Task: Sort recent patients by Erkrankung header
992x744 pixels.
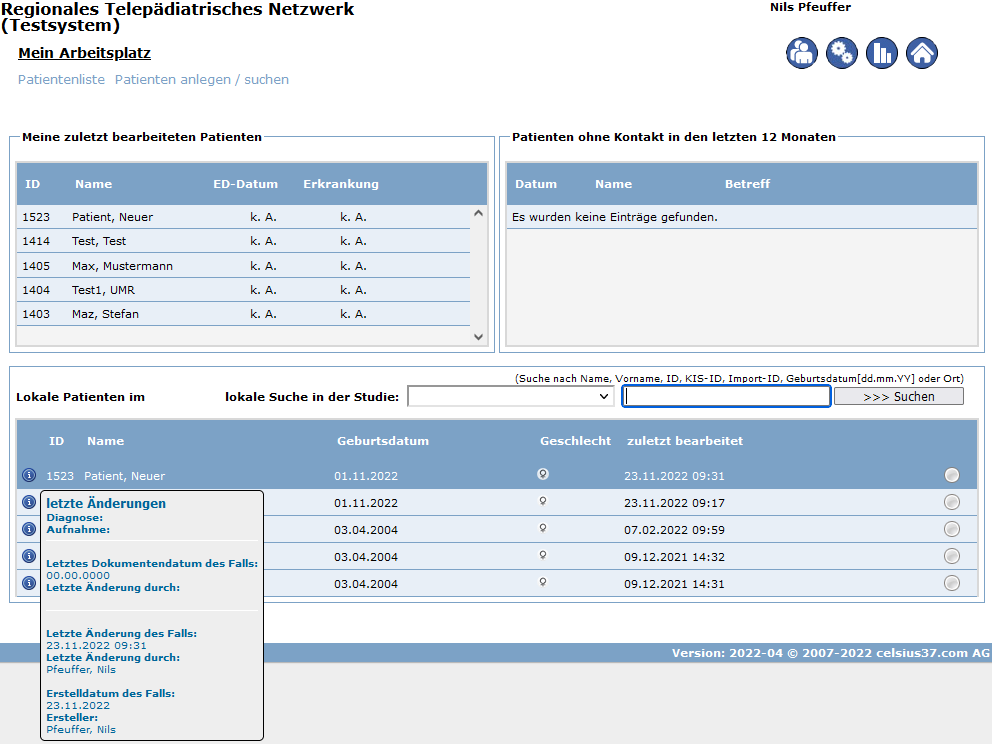Action: coord(341,184)
